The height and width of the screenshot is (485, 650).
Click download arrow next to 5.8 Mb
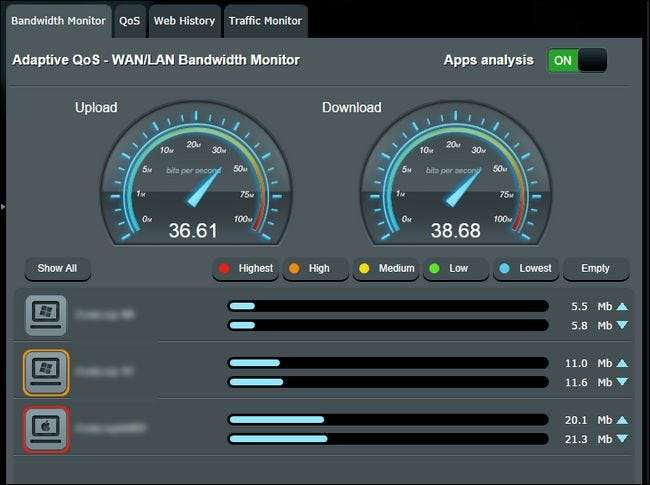622,325
